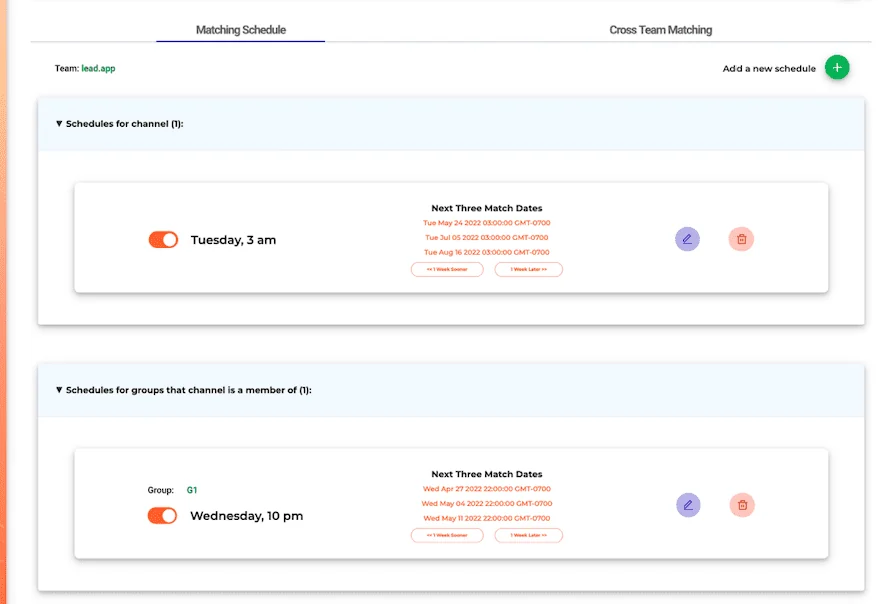878x604 pixels.
Task: Click the Tuesday, 3 am schedule title
Action: [x=233, y=240]
